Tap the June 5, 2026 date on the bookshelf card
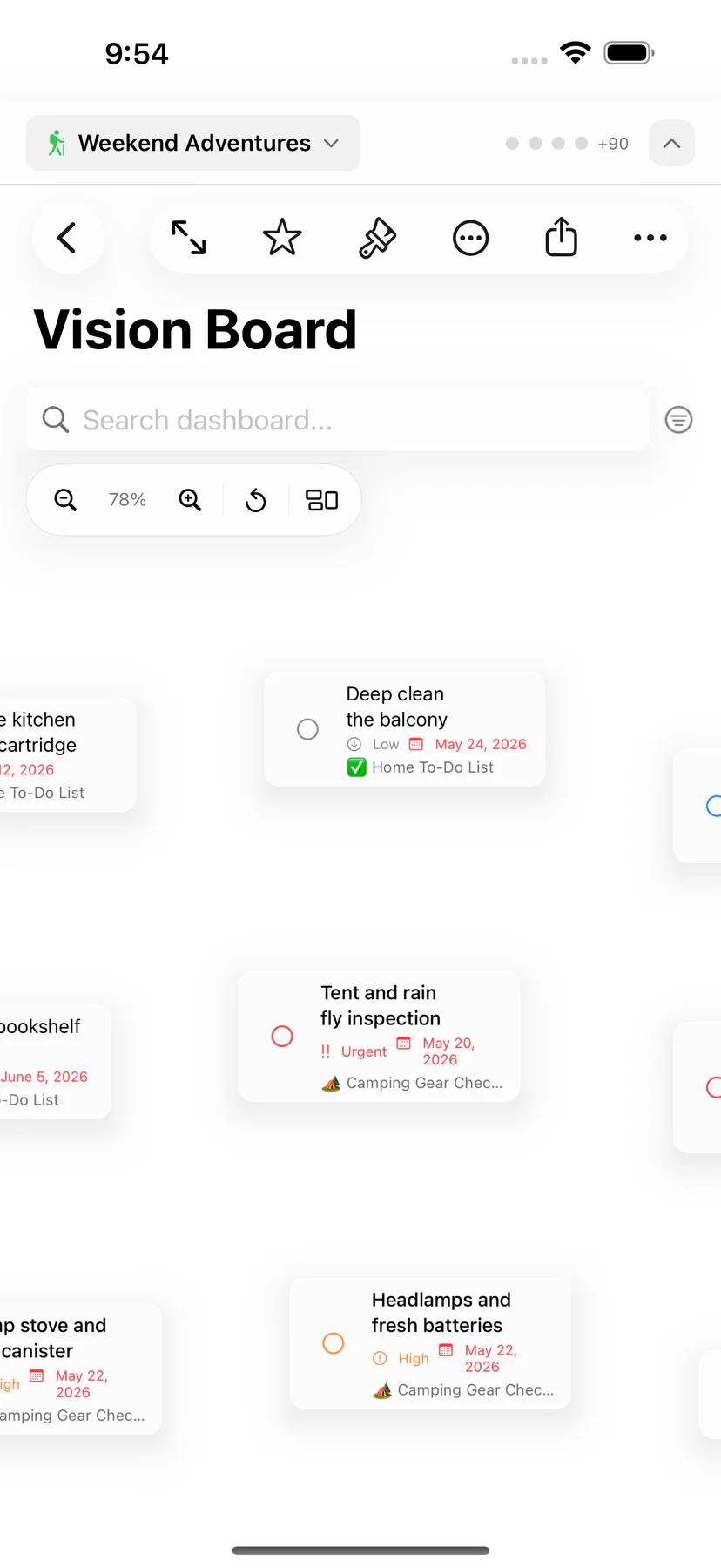Image resolution: width=721 pixels, height=1568 pixels. pyautogui.click(x=44, y=1077)
